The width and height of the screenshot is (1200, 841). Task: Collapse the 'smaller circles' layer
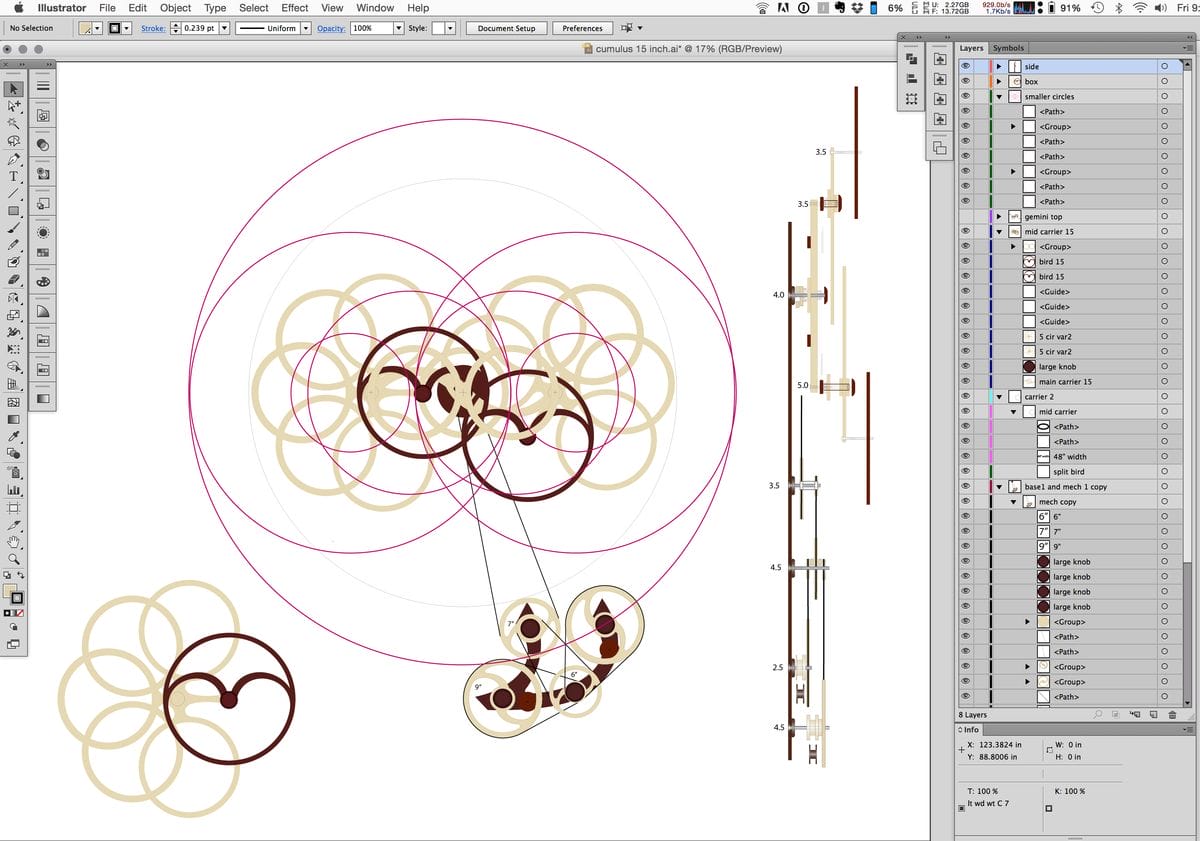pos(999,97)
